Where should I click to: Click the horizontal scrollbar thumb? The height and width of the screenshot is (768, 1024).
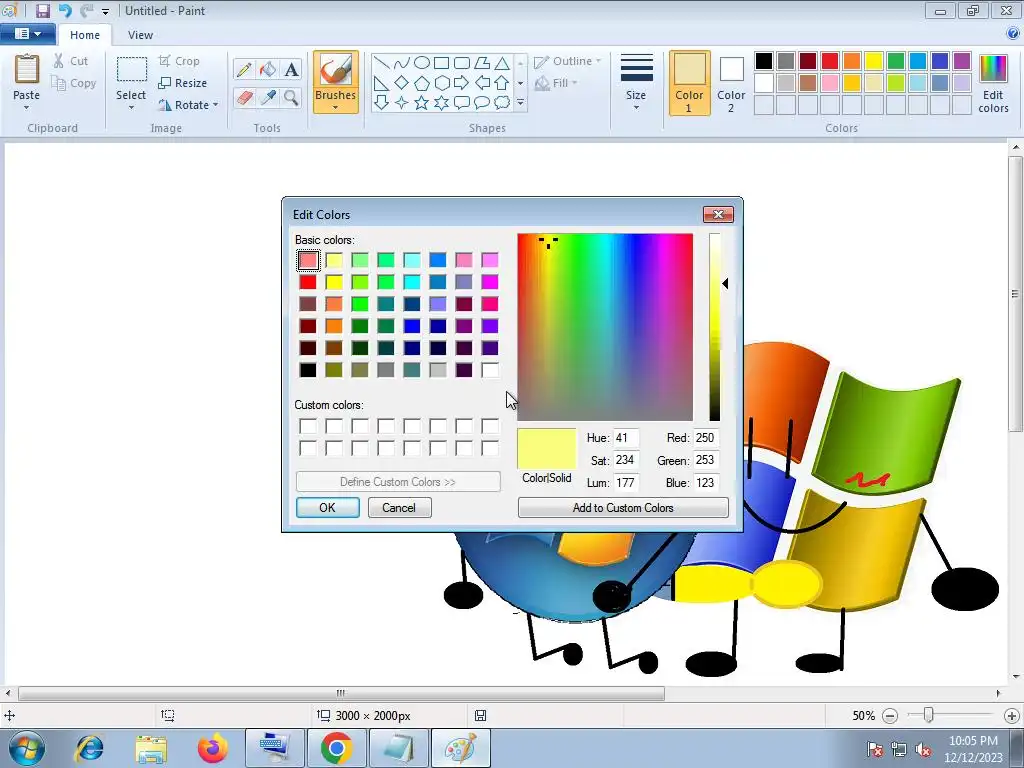(x=341, y=693)
